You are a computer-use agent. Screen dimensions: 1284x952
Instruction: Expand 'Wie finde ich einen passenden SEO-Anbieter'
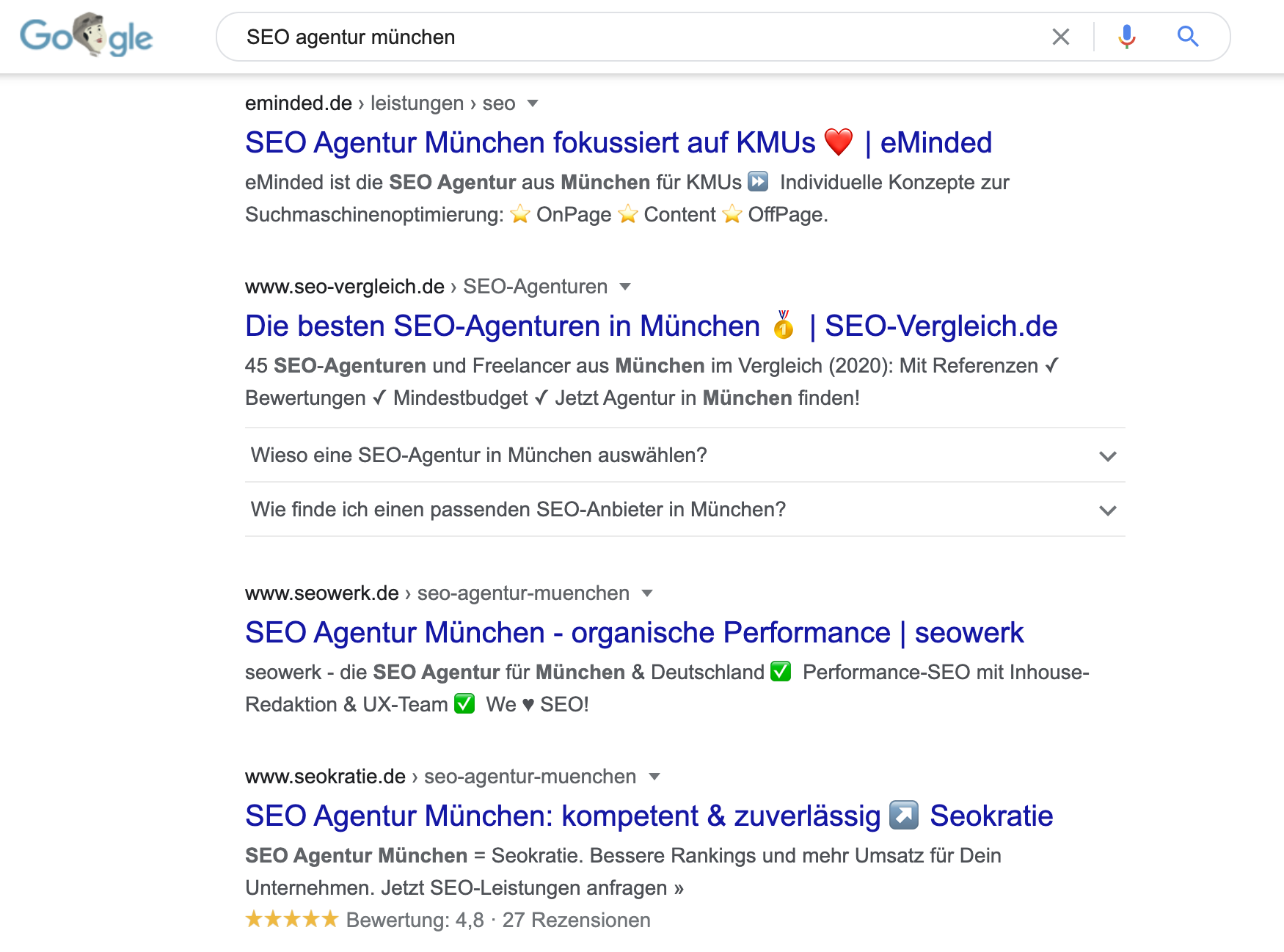click(x=685, y=510)
